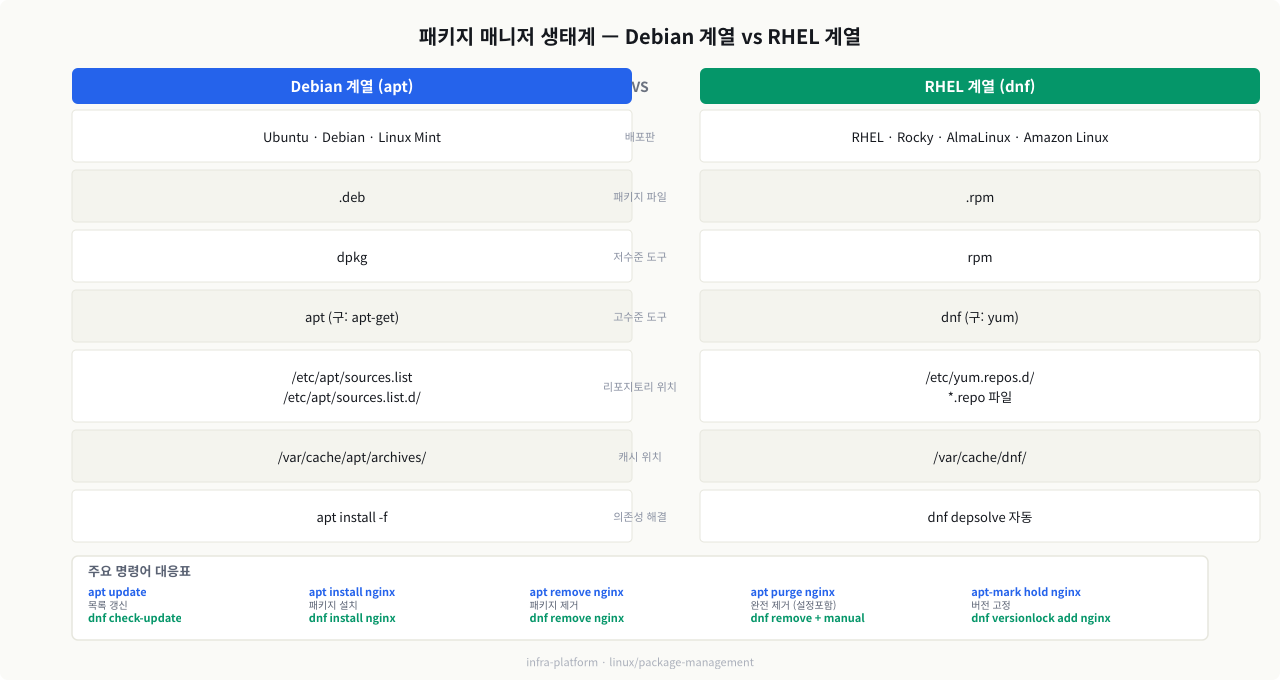Viewport: 1280px width, 680px height.
Task: Click the dnf install nginx command
Action: coord(352,618)
